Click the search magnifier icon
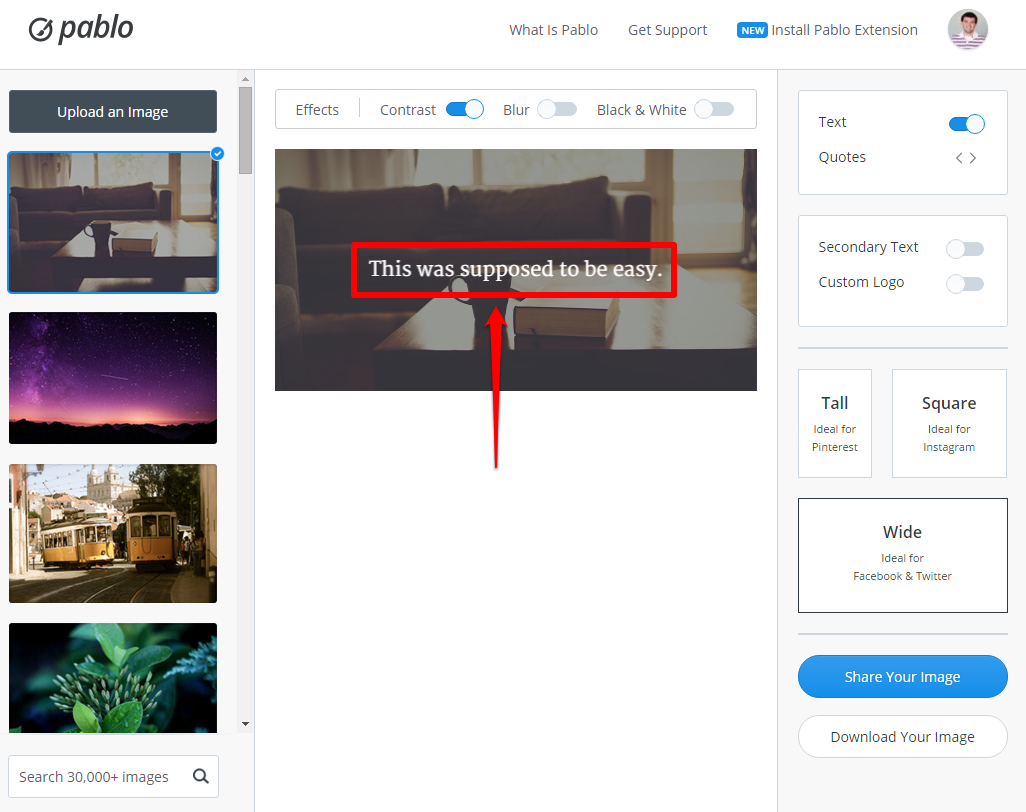The width and height of the screenshot is (1026, 812). [201, 776]
